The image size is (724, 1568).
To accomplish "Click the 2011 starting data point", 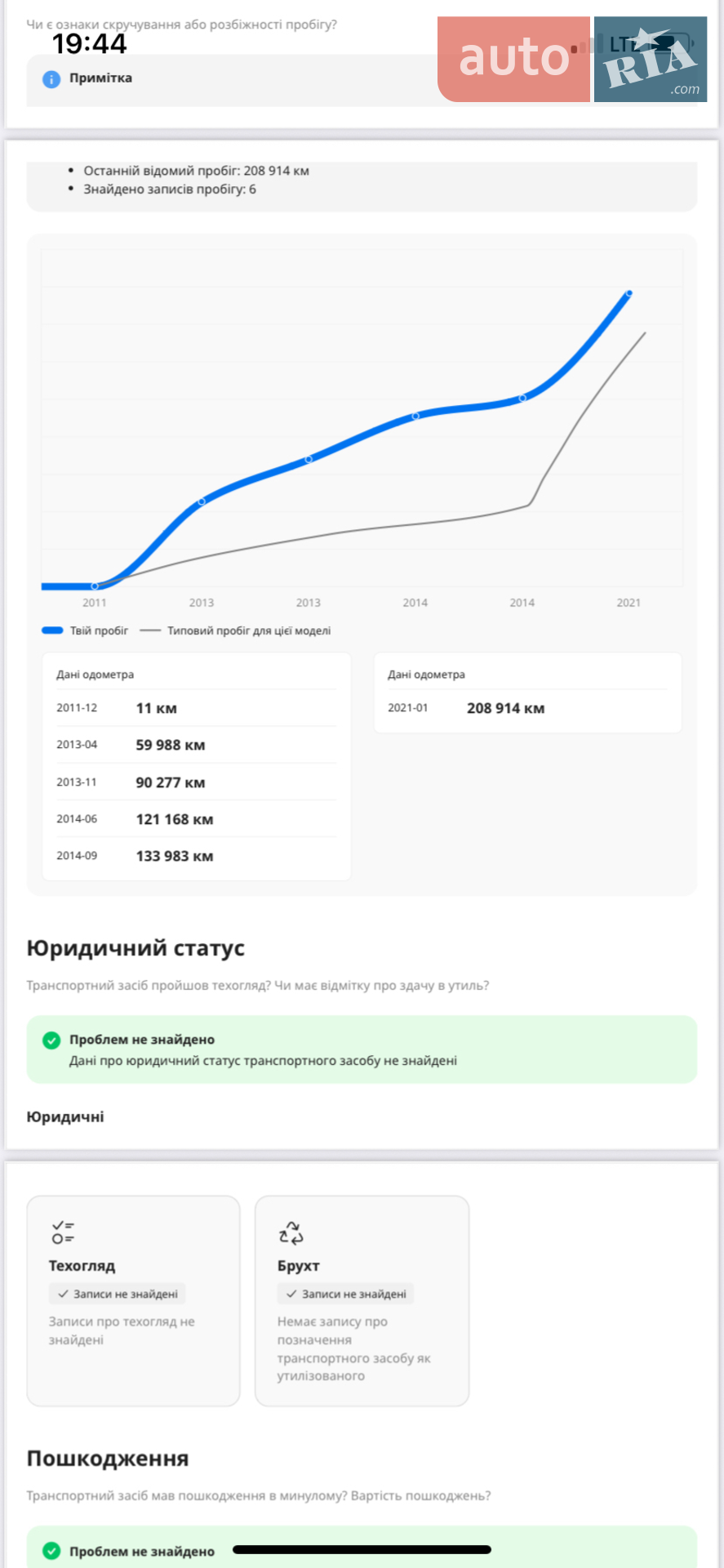I will pos(95,586).
